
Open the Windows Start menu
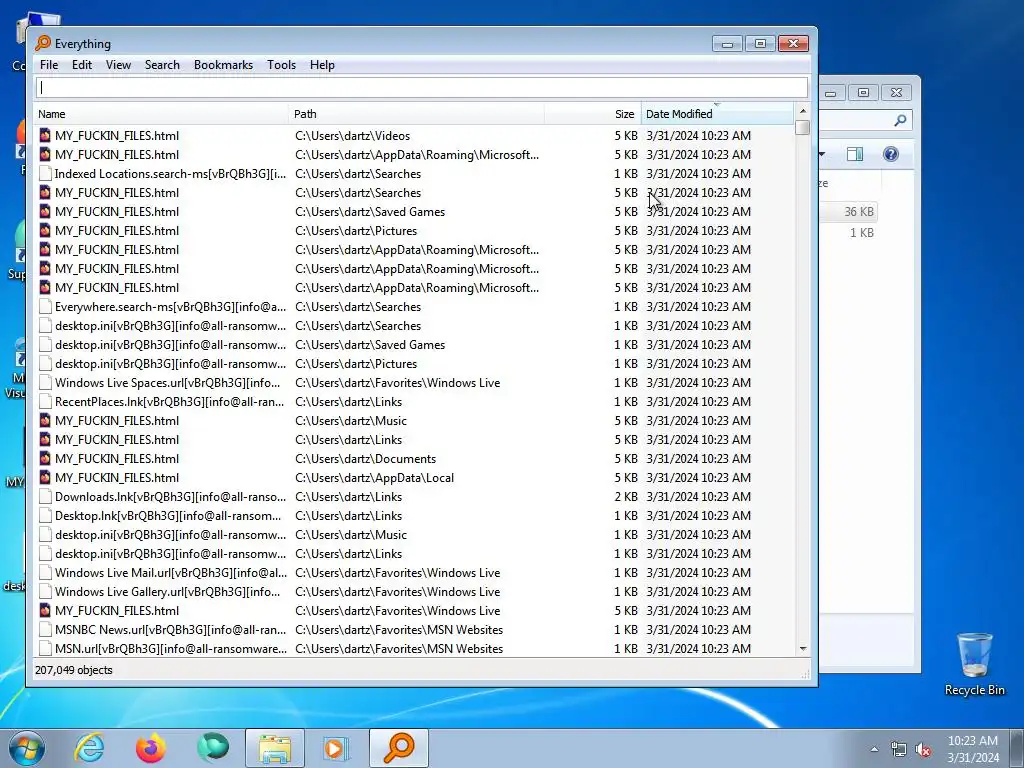(27, 748)
